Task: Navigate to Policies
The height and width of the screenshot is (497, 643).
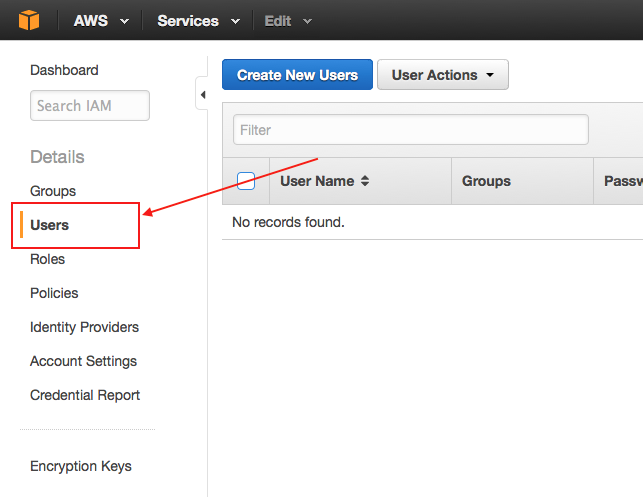Action: (54, 293)
